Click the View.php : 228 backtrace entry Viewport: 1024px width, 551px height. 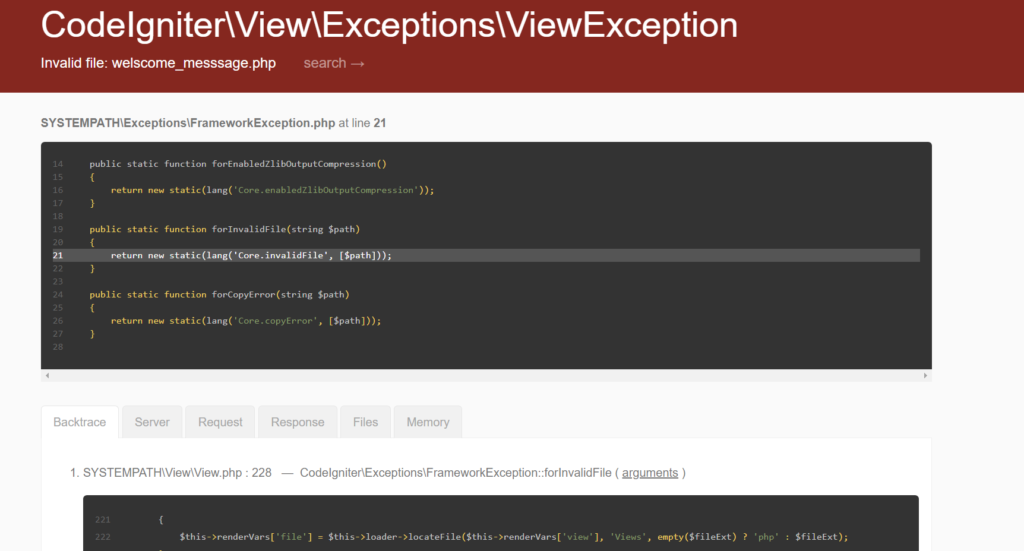(x=177, y=472)
